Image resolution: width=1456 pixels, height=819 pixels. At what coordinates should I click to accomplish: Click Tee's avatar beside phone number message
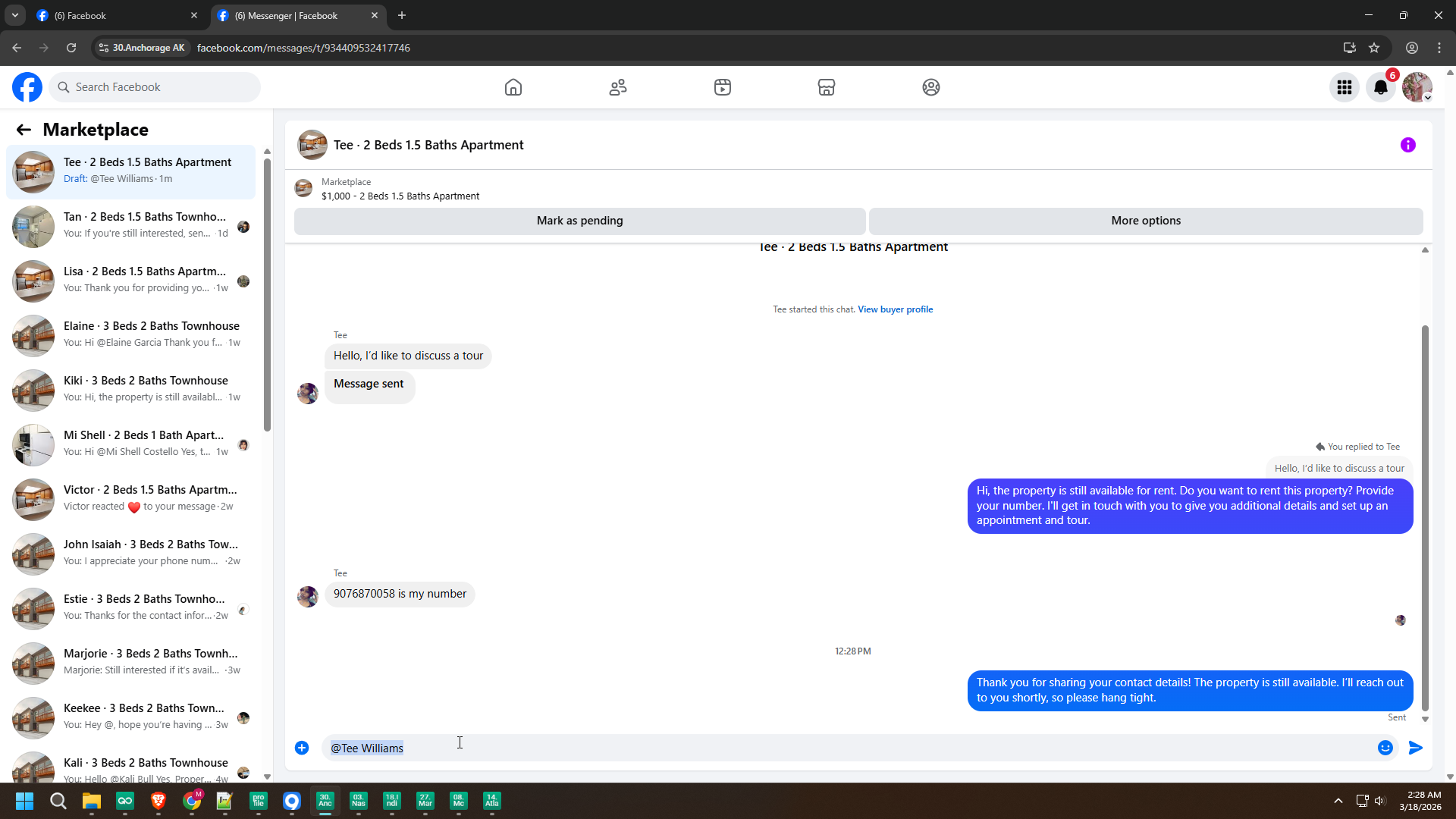pyautogui.click(x=308, y=597)
